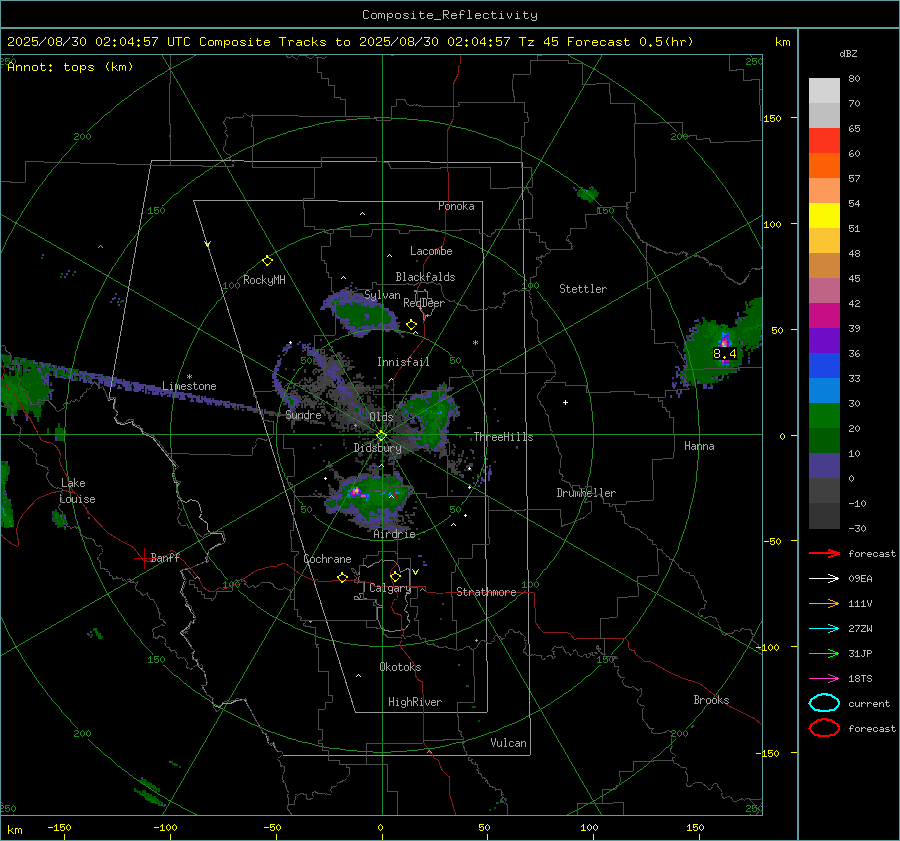Click the Drumheller label
The height and width of the screenshot is (841, 900).
[586, 493]
